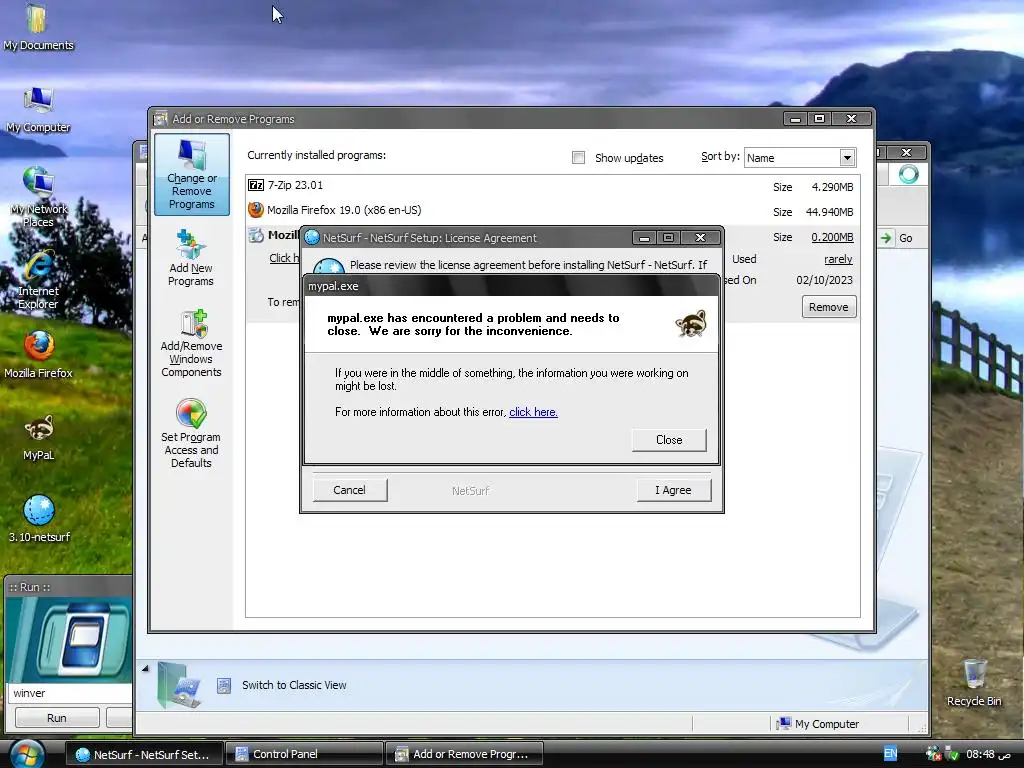Image resolution: width=1024 pixels, height=768 pixels.
Task: Click I Agree in NetSurf Setup
Action: tap(673, 490)
